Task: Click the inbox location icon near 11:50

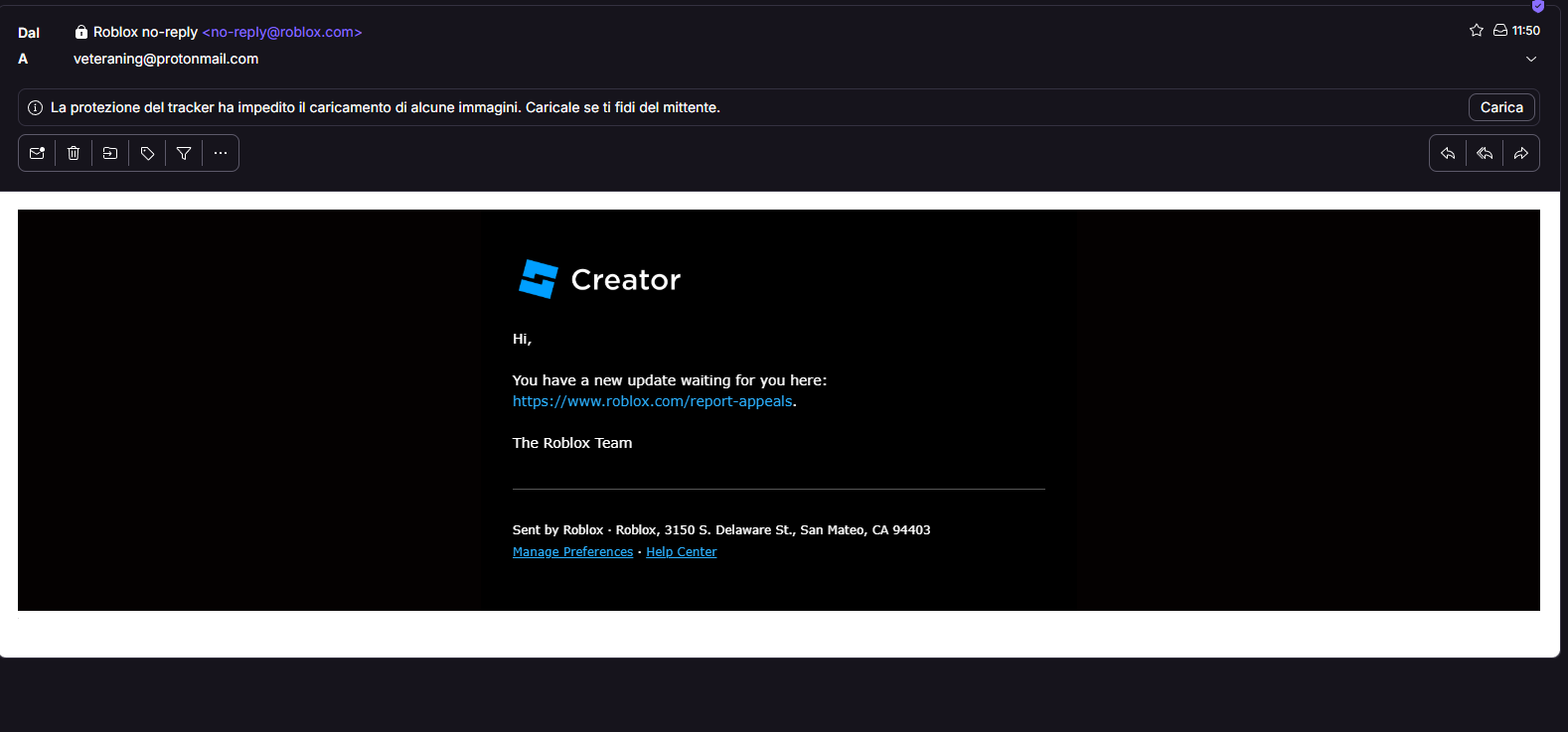Action: [x=1500, y=30]
